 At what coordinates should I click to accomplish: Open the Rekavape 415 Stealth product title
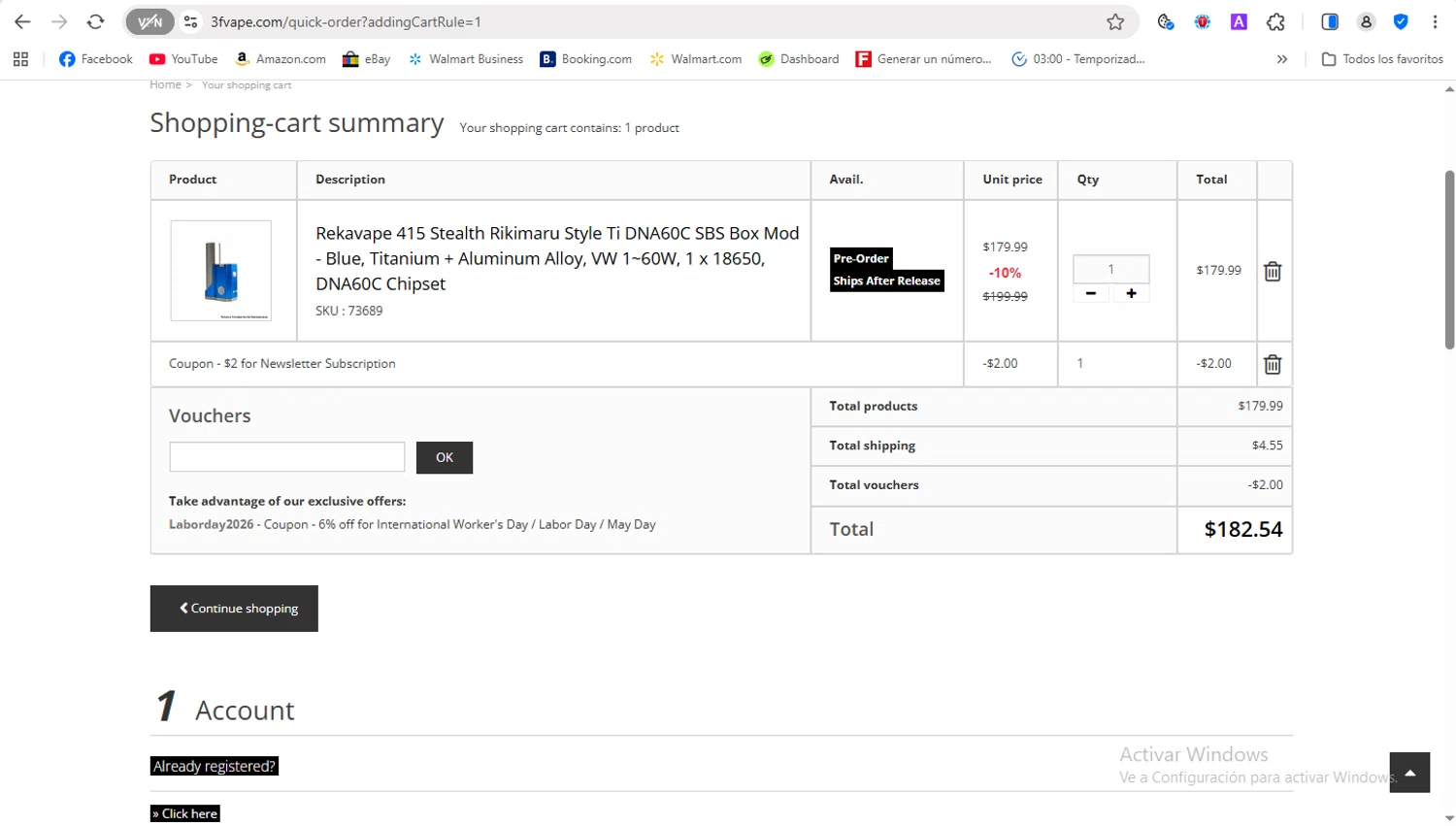point(557,258)
